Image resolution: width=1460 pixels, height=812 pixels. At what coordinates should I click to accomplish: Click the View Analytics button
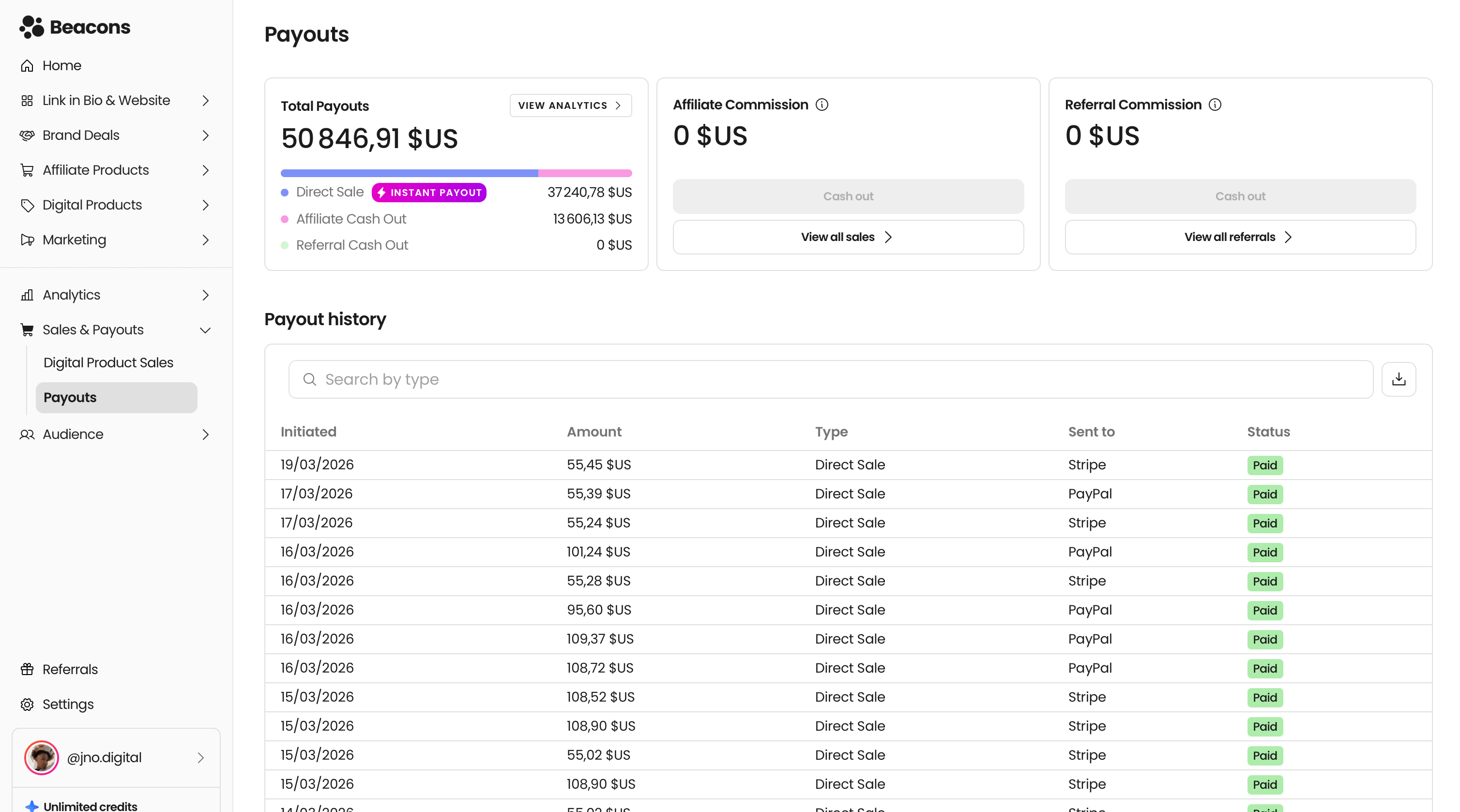(x=570, y=105)
